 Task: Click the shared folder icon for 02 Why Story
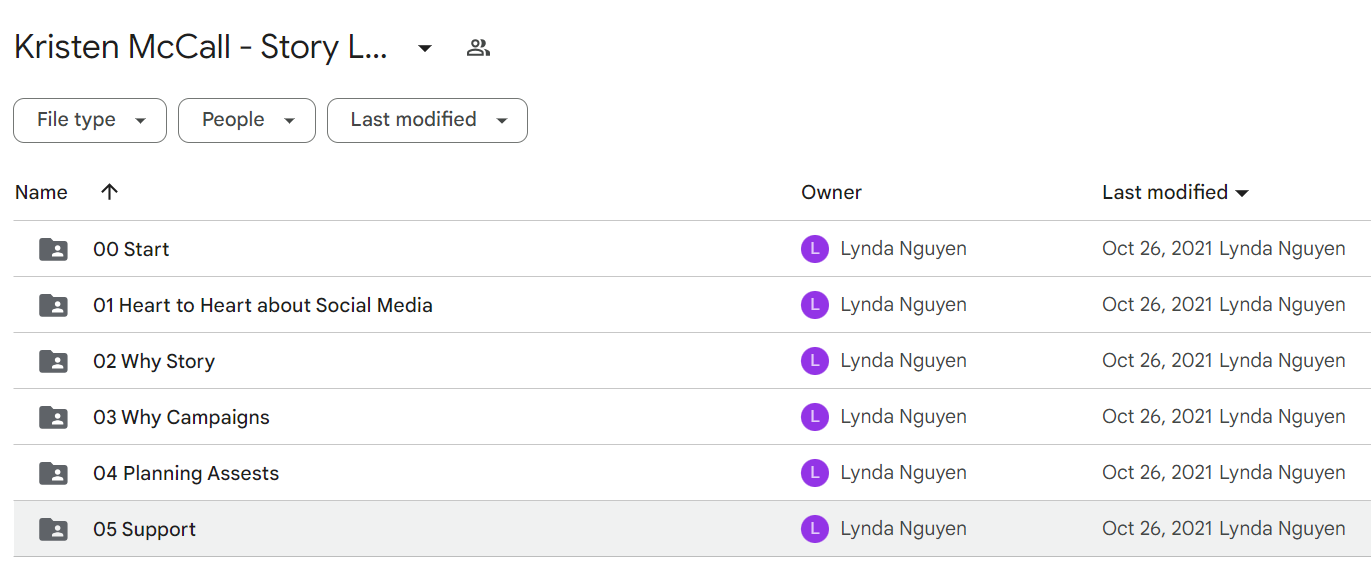coord(53,361)
